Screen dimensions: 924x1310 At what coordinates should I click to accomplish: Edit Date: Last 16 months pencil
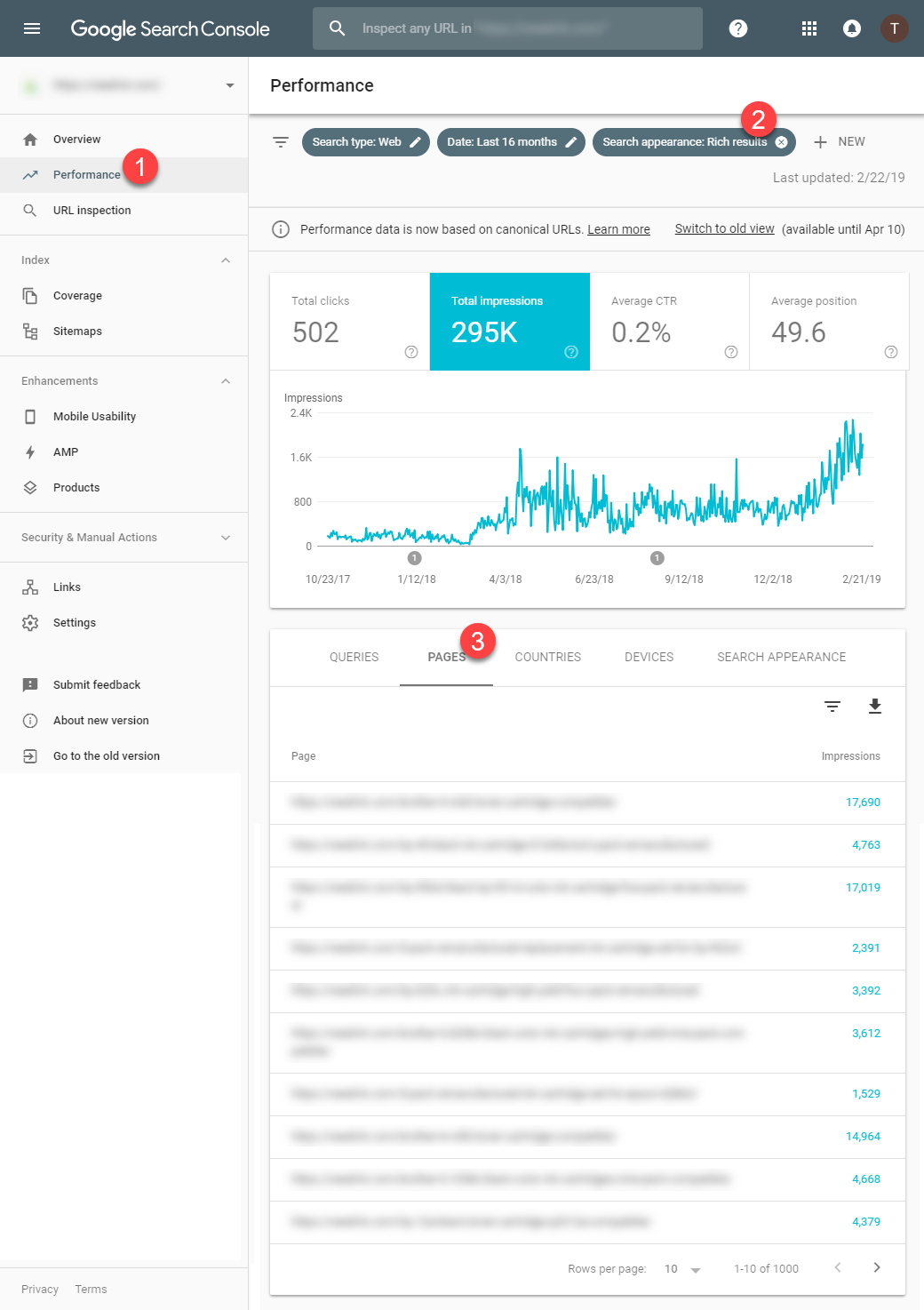pos(571,142)
